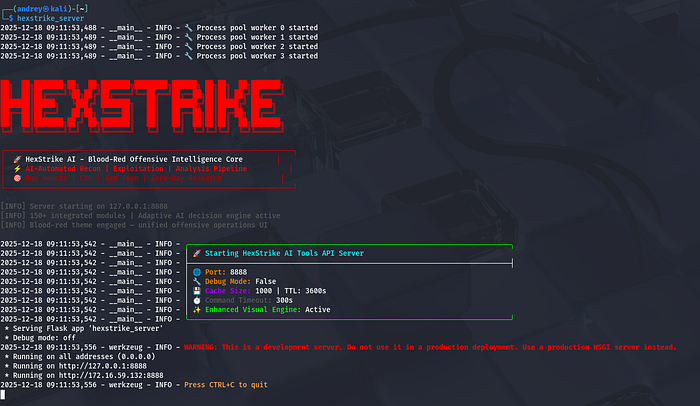
Task: Click 'Press CTRL+C to quit' text
Action: [226, 385]
